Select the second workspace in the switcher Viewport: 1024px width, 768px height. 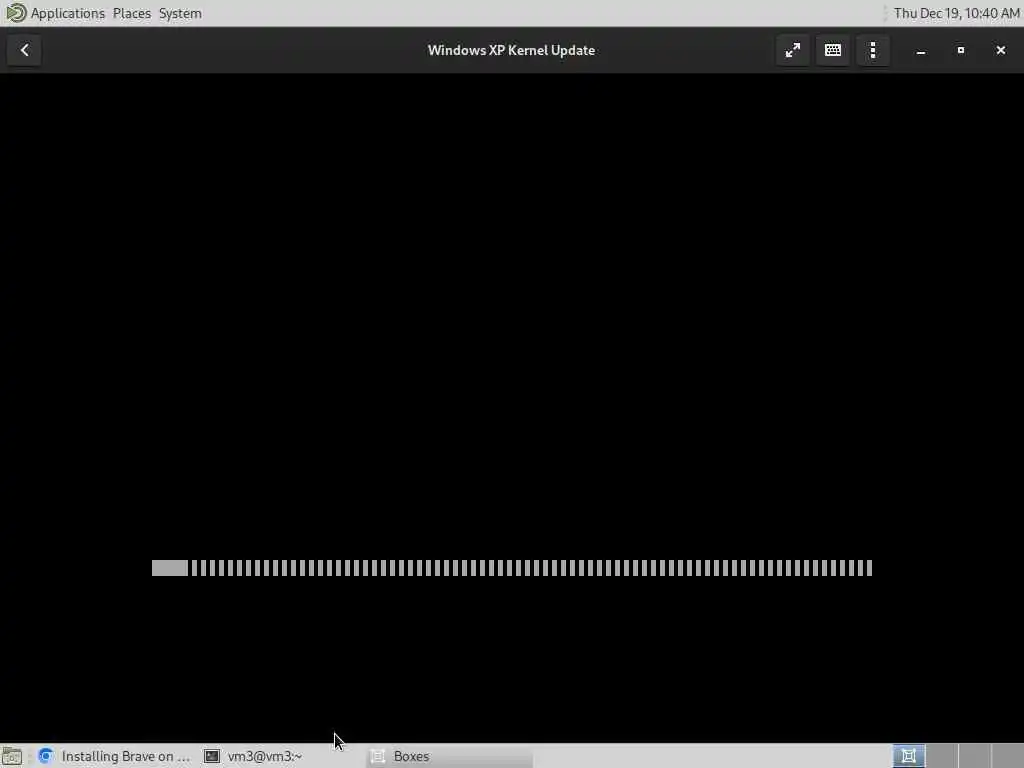941,756
